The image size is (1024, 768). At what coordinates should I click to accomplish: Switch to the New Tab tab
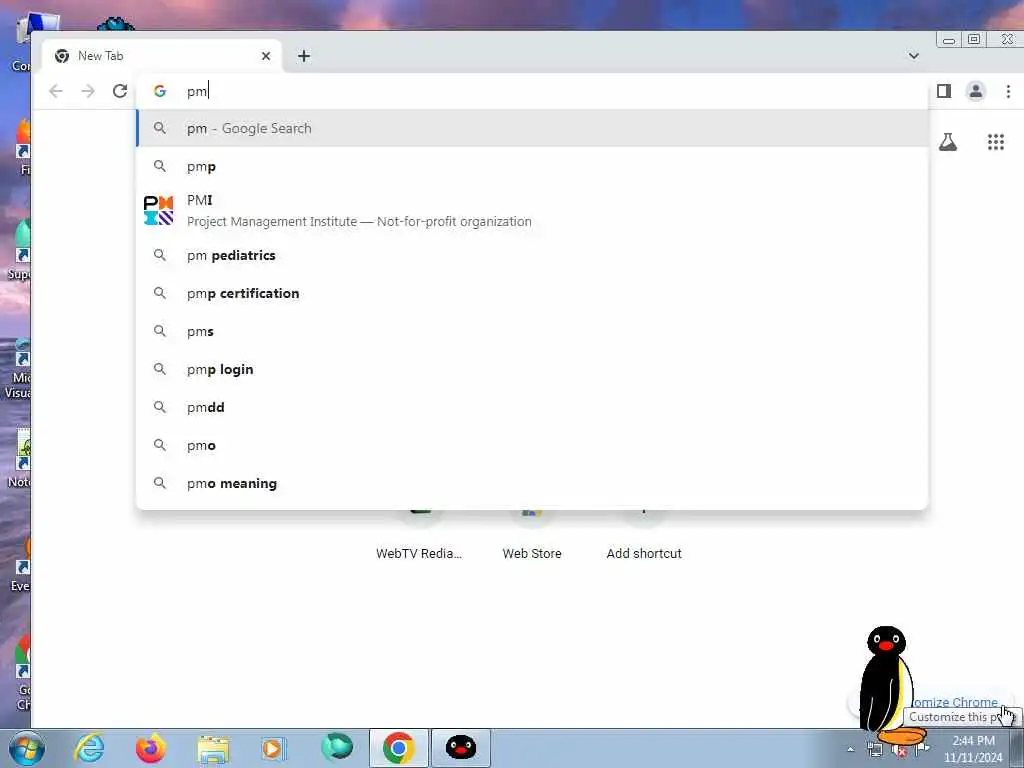[160, 56]
